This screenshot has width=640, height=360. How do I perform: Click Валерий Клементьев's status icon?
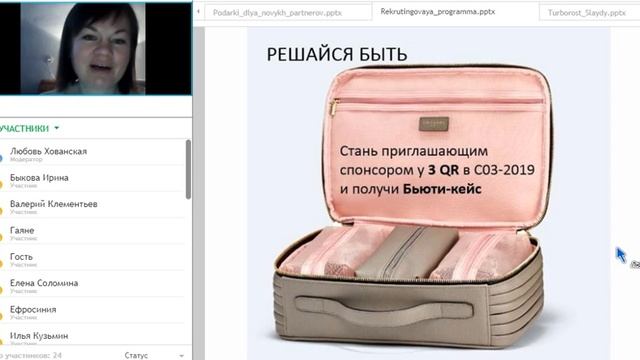[x=1, y=211]
